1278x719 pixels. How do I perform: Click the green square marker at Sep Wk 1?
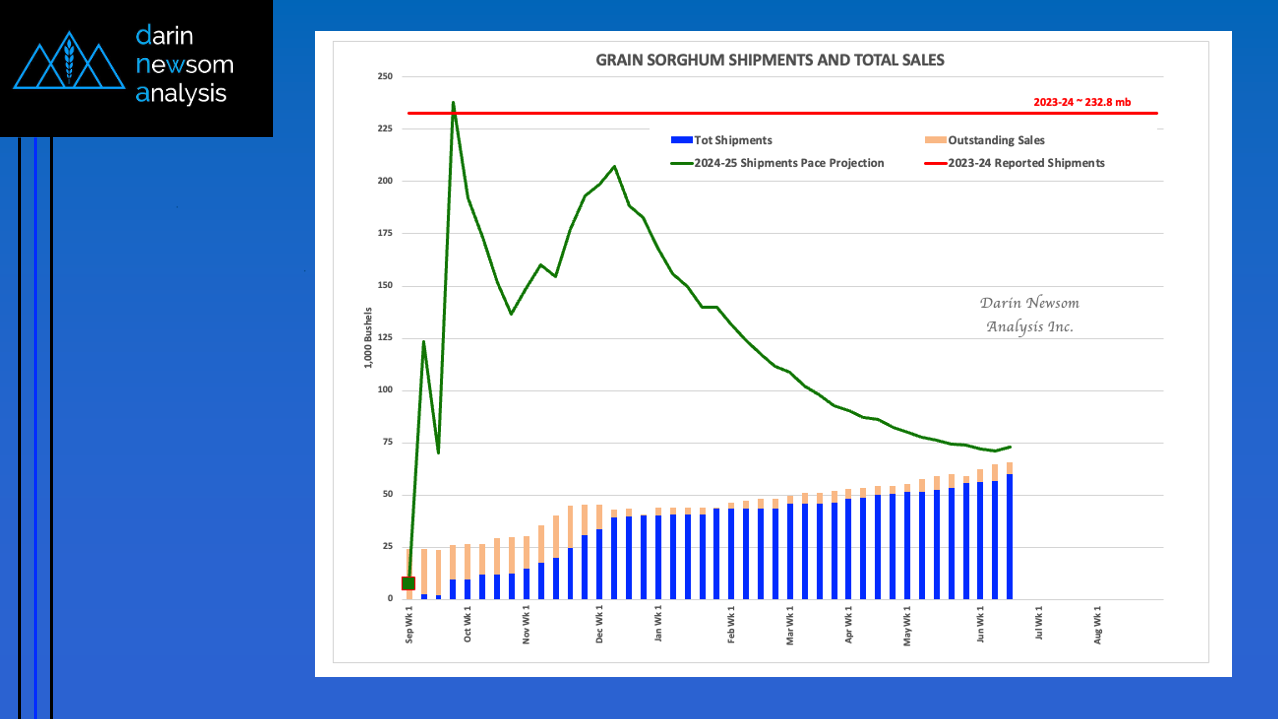(408, 583)
